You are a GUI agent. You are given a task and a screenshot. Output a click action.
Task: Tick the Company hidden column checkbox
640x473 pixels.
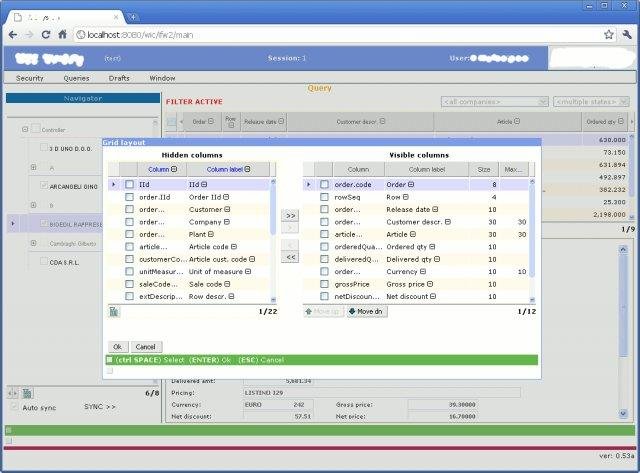tap(129, 222)
